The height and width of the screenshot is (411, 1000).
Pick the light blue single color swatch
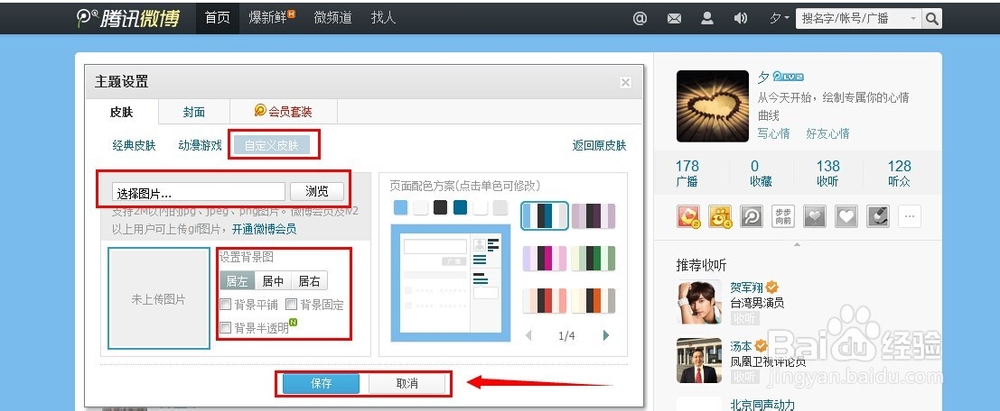coord(400,207)
